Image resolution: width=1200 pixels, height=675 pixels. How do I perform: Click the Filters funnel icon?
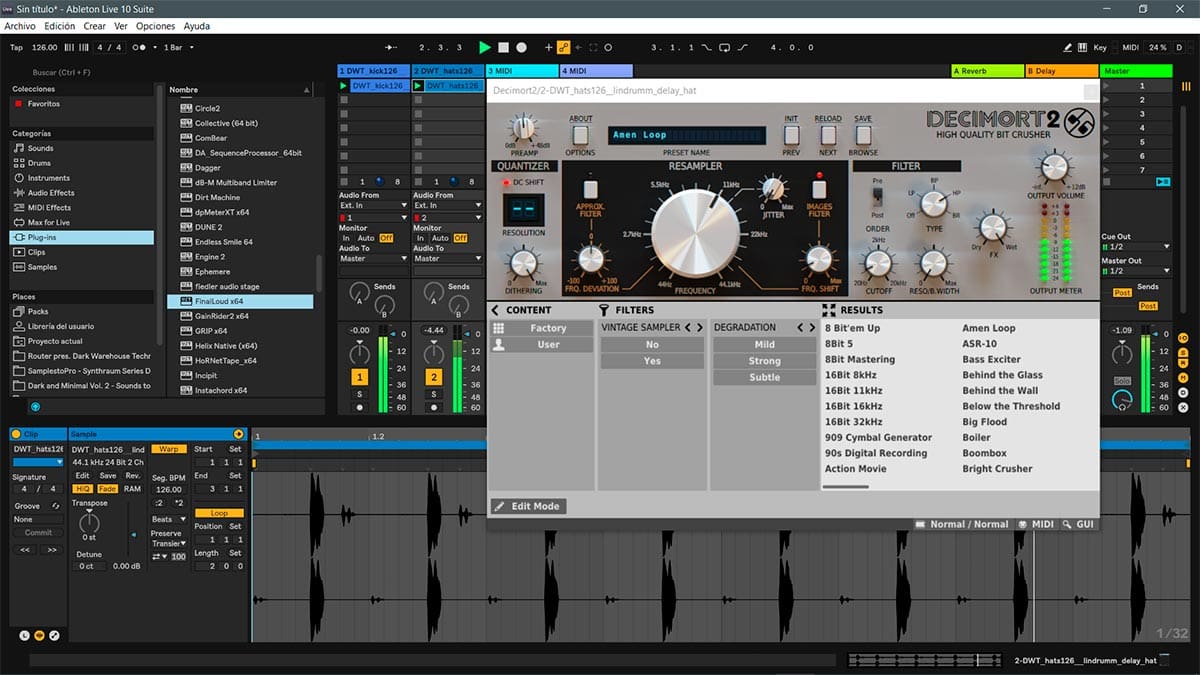click(x=604, y=310)
